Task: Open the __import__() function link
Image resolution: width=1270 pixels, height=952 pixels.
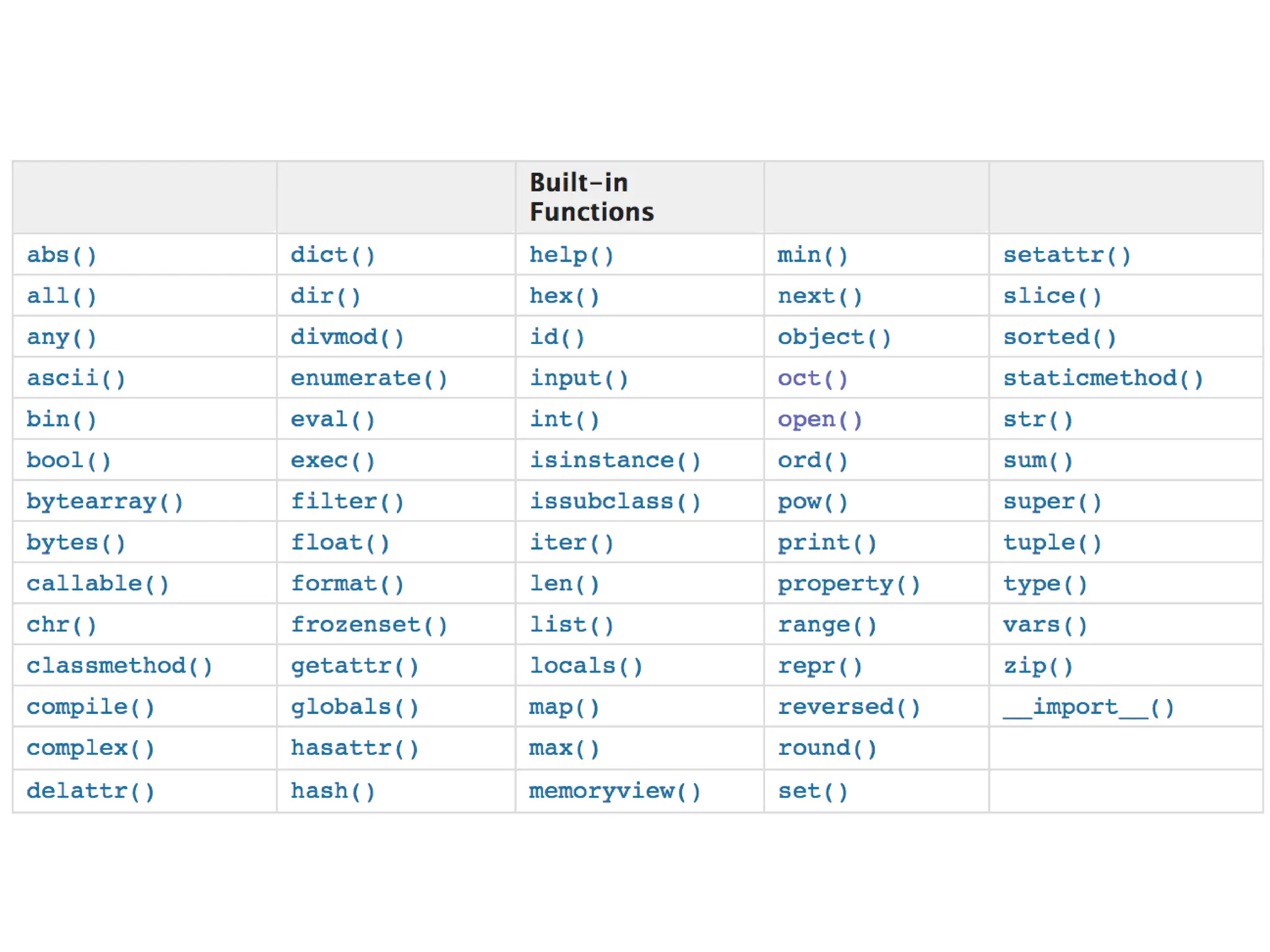Action: click(x=1088, y=707)
